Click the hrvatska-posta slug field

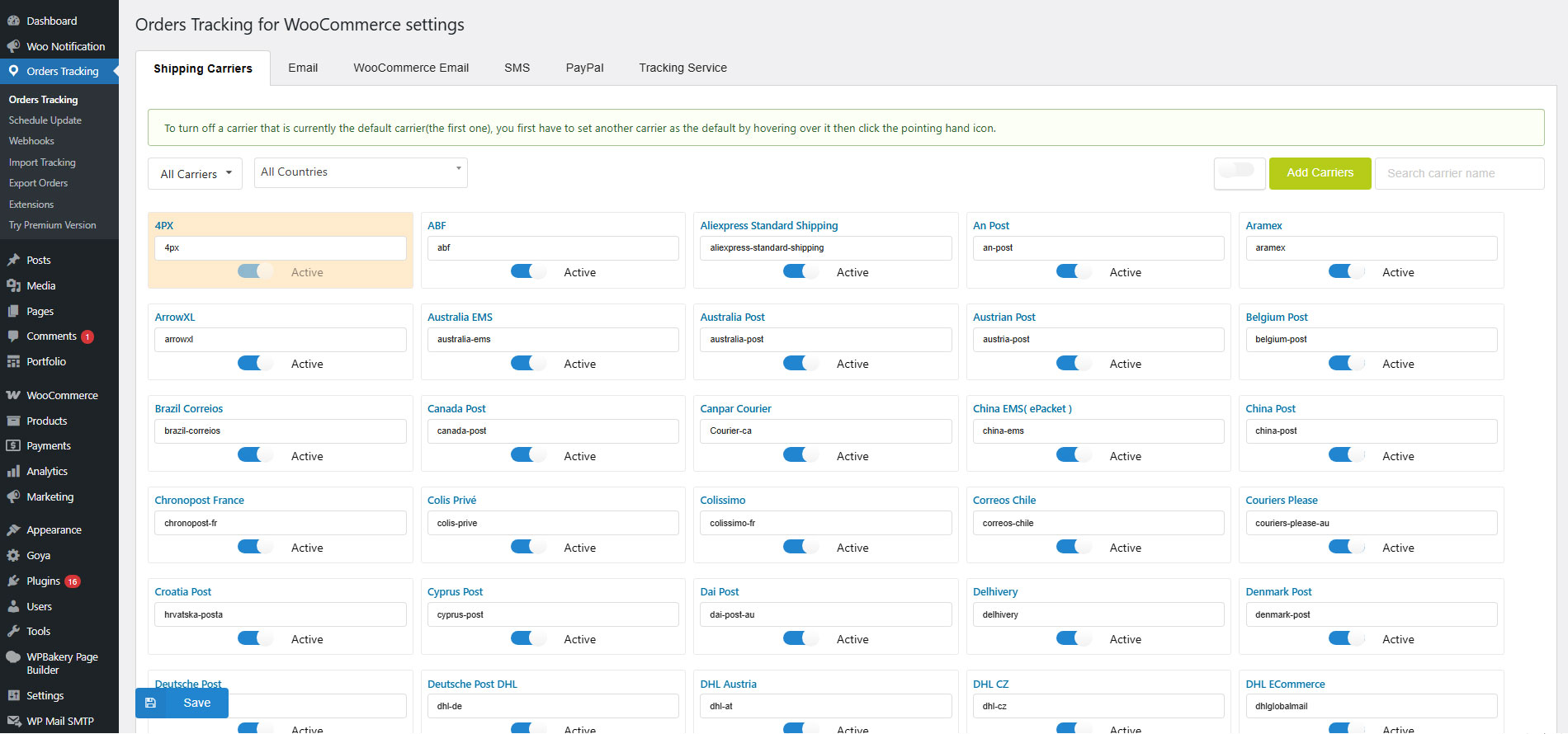tap(280, 614)
